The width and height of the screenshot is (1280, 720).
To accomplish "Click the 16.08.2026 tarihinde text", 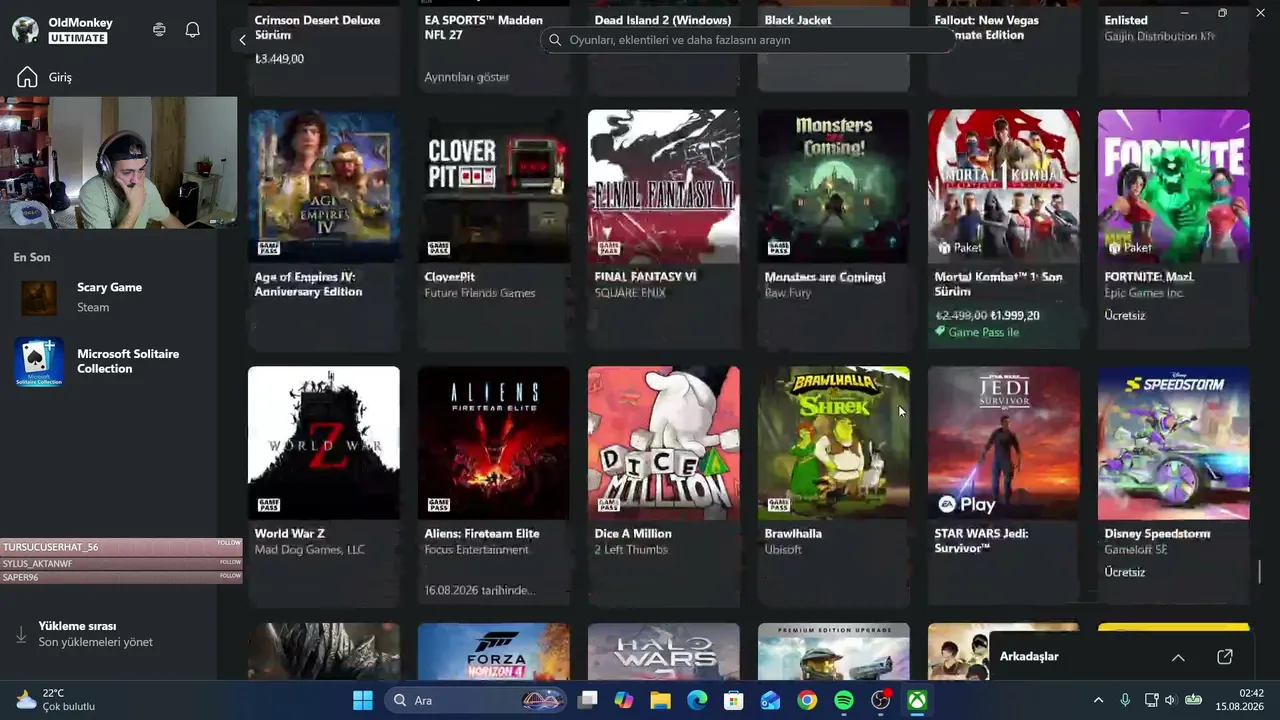I will 480,591.
